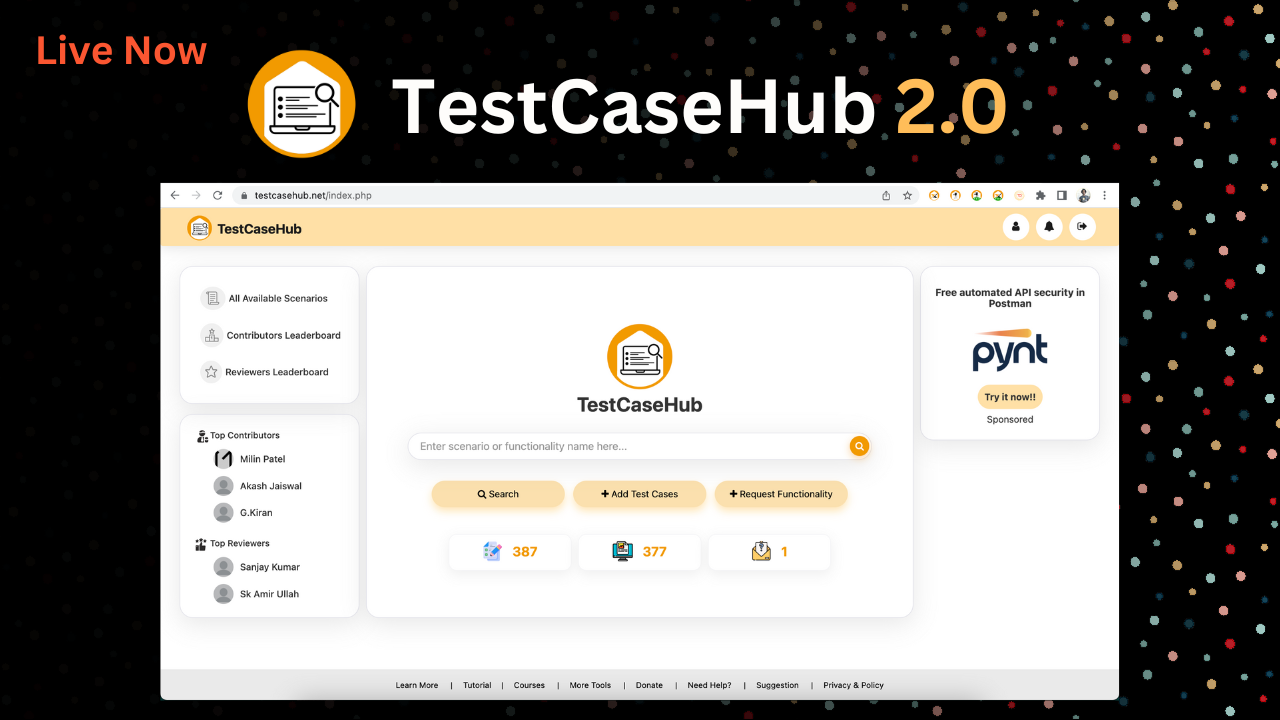The width and height of the screenshot is (1280, 720).
Task: Open the Donate link in the footer
Action: tap(649, 685)
